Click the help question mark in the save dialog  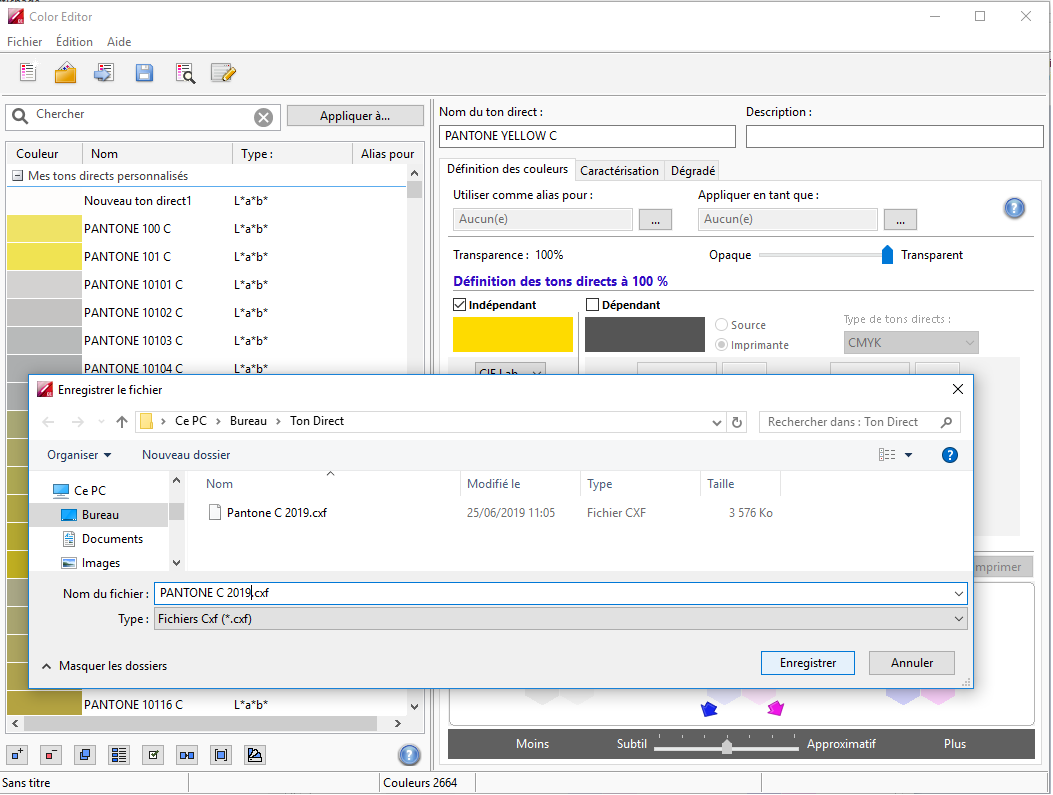(950, 455)
